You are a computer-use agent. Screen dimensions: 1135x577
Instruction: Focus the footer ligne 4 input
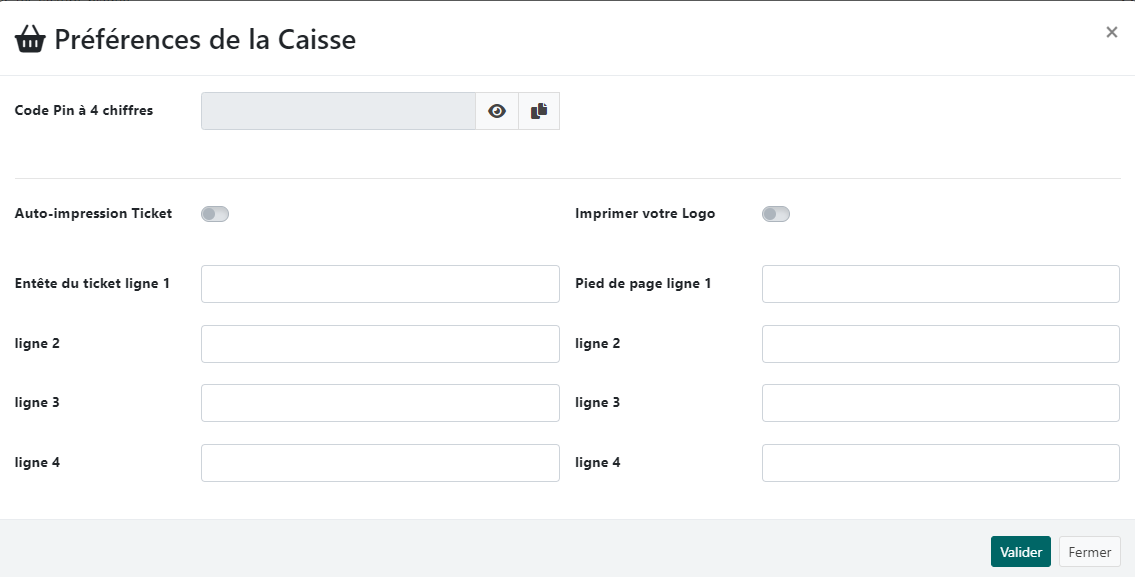940,463
